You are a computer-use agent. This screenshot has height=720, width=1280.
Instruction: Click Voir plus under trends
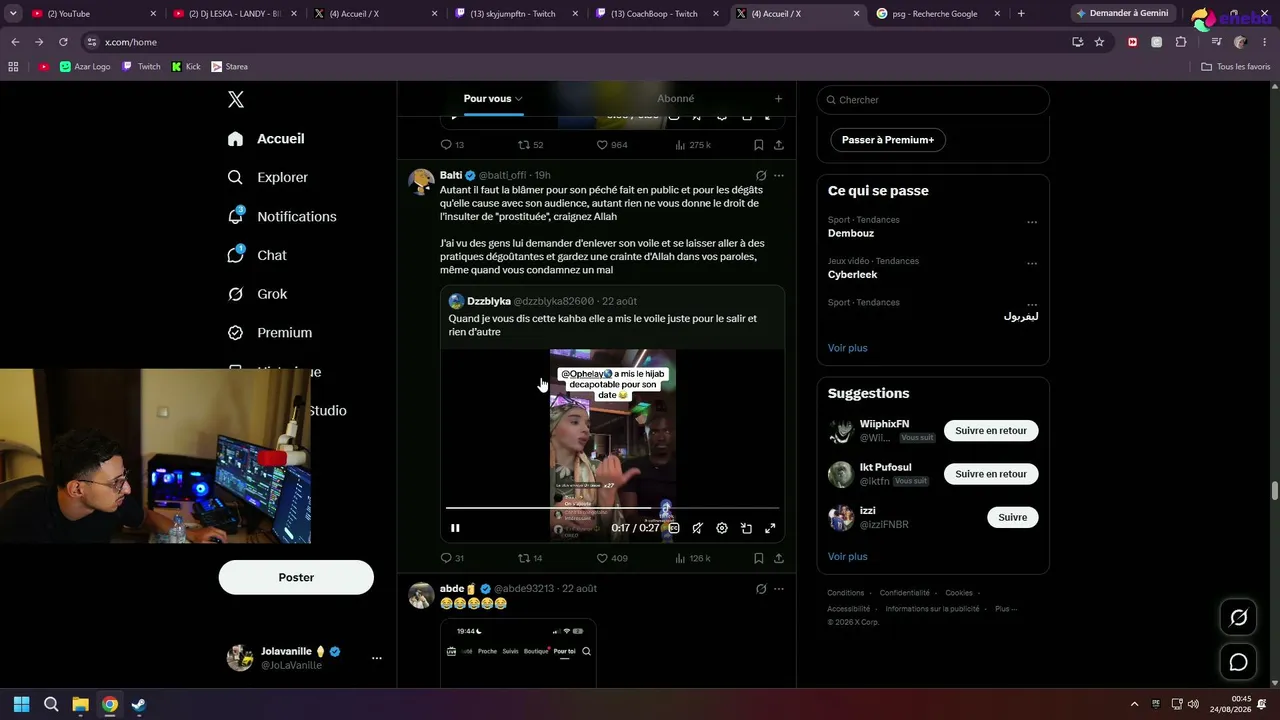click(848, 348)
